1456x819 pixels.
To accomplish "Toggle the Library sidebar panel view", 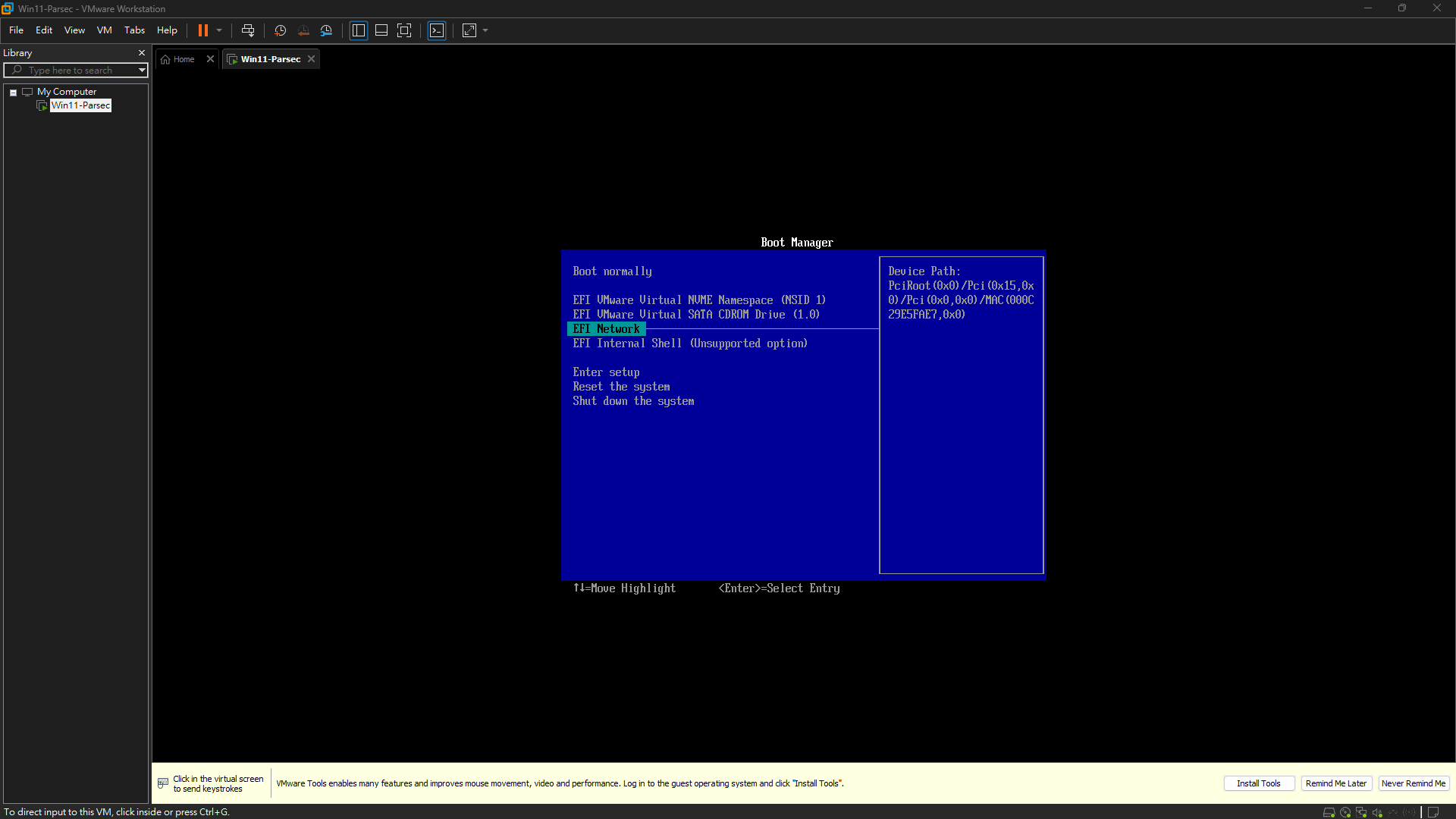I will [x=359, y=30].
